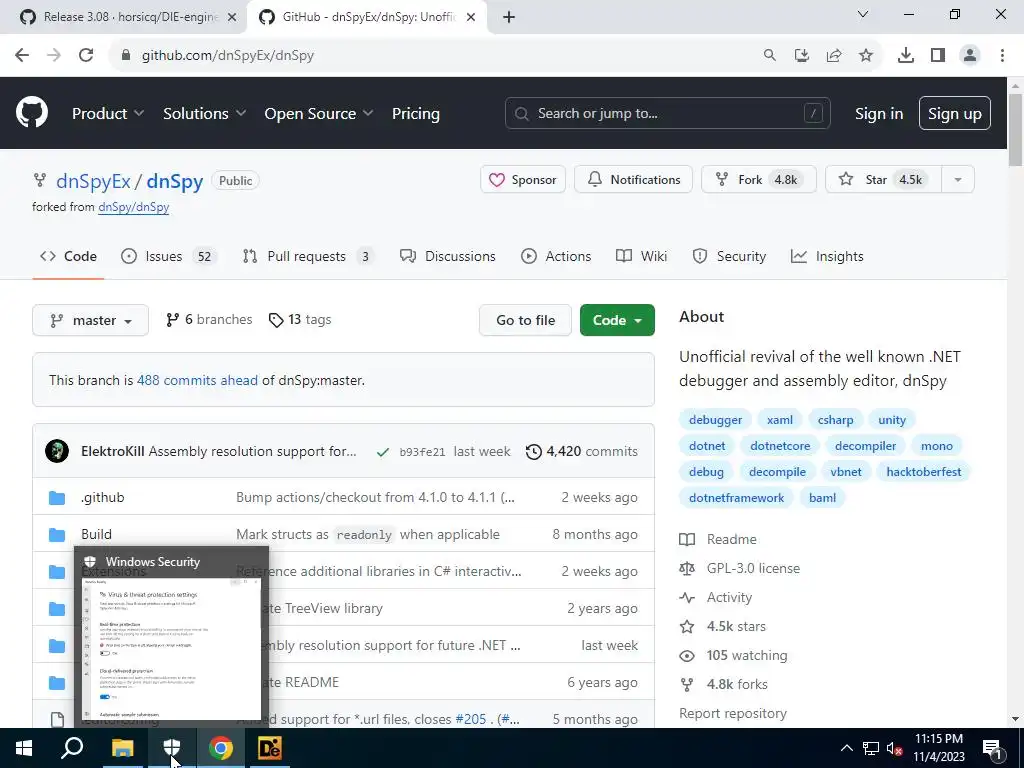
Task: Click the network tray icon
Action: (x=871, y=748)
